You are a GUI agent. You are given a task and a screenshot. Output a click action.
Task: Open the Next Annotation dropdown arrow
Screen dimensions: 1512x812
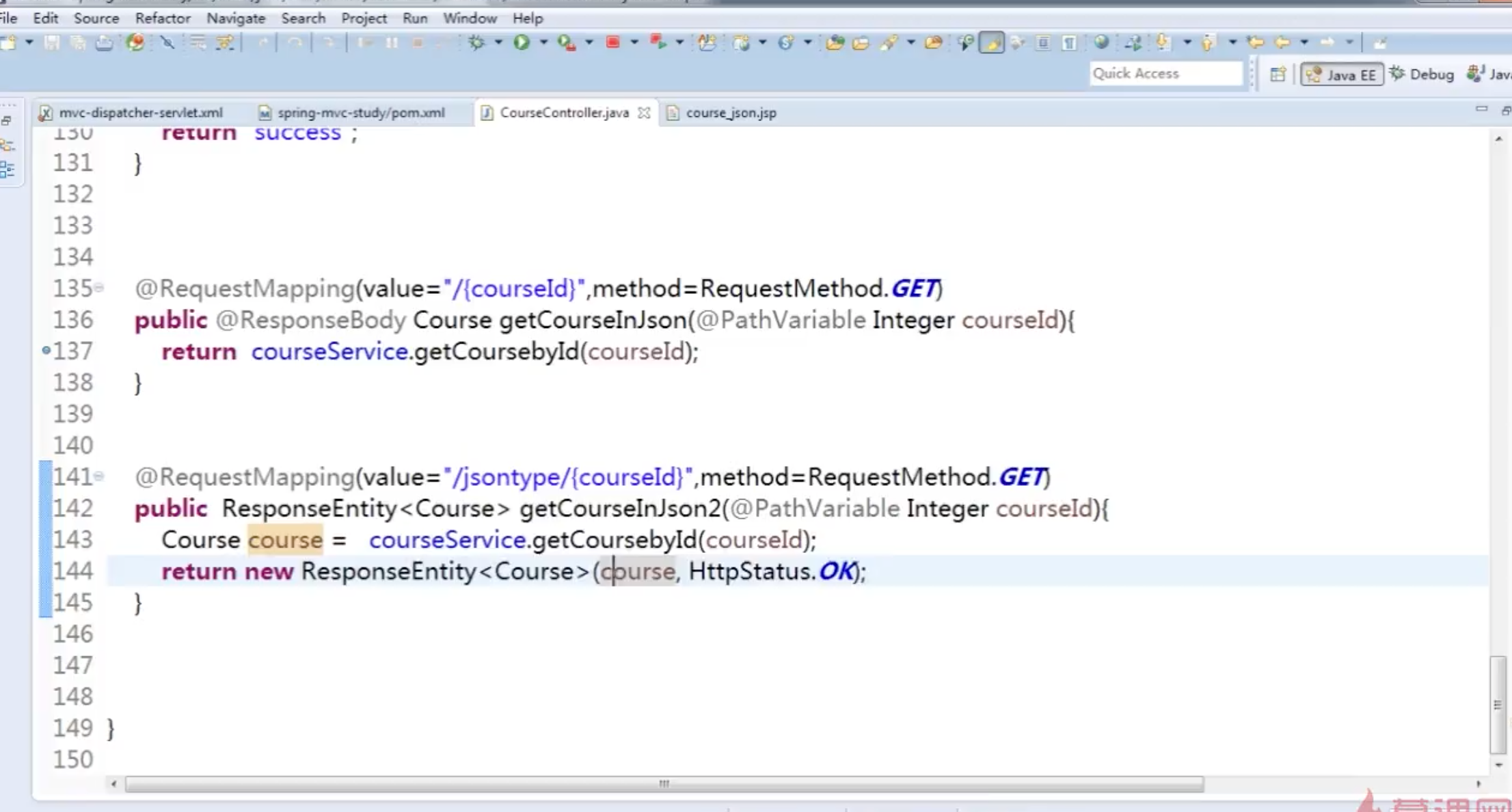[1187, 43]
